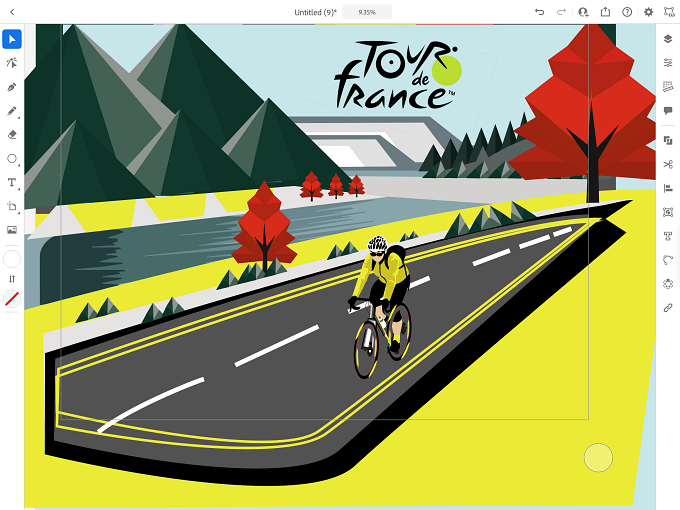Open the Help question mark

point(627,12)
